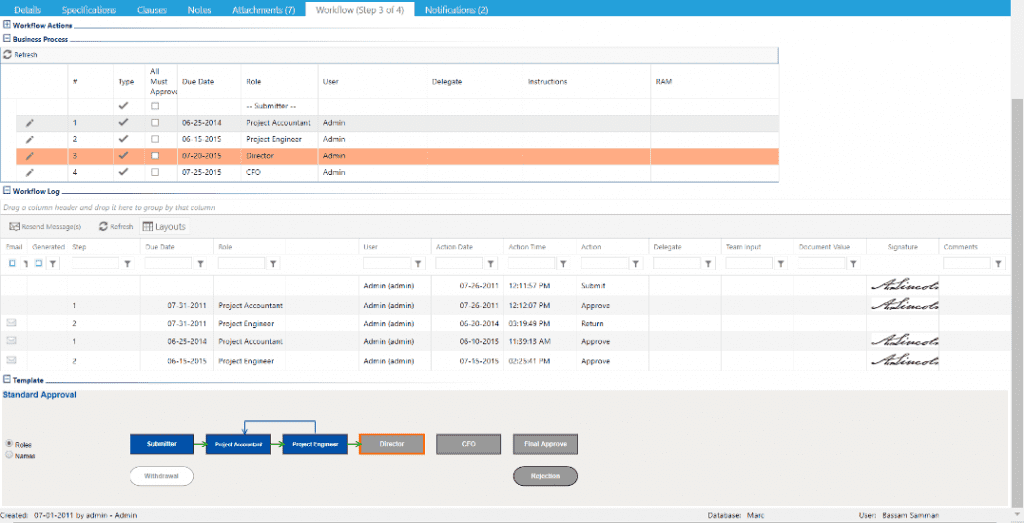Edit row 2 Project Engineer pencil icon
1024x523 pixels.
click(x=29, y=139)
